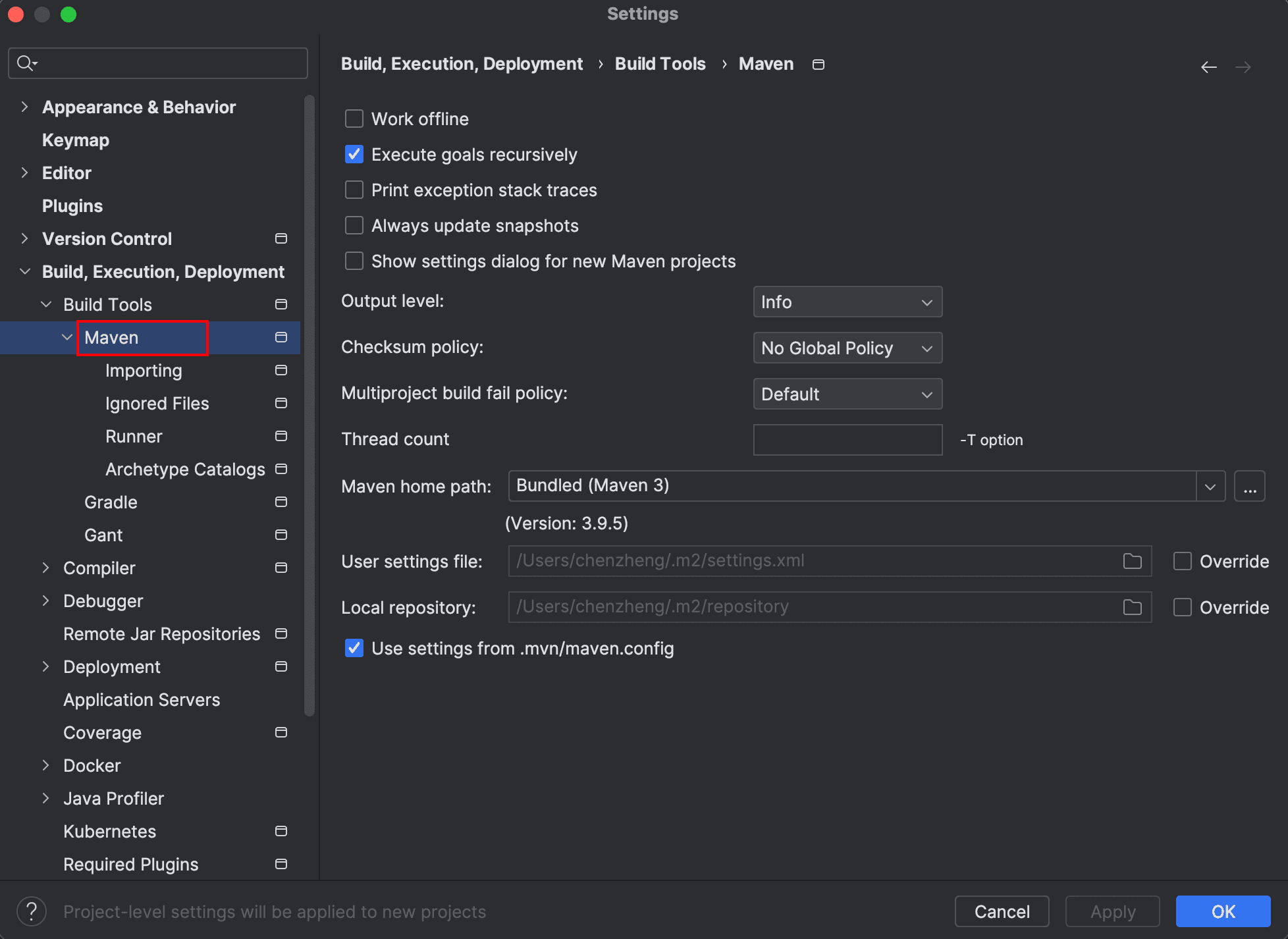Image resolution: width=1288 pixels, height=939 pixels.
Task: Check Override for Local repository
Action: point(1183,607)
